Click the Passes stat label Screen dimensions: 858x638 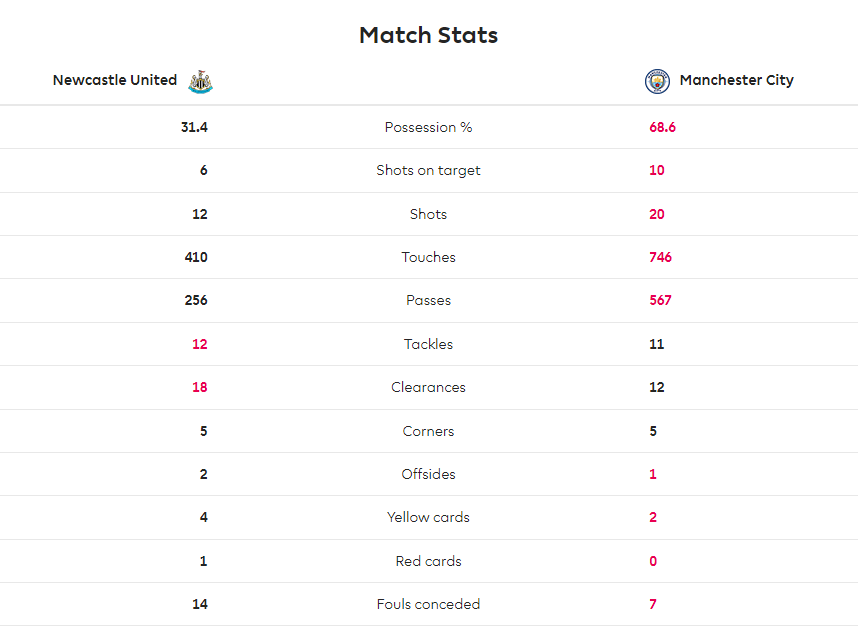point(428,300)
